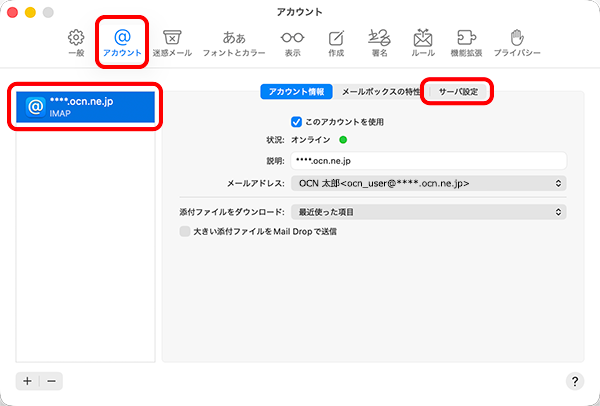The width and height of the screenshot is (600, 406).
Task: Switch to メールボックスの特性 tab
Action: 380,91
